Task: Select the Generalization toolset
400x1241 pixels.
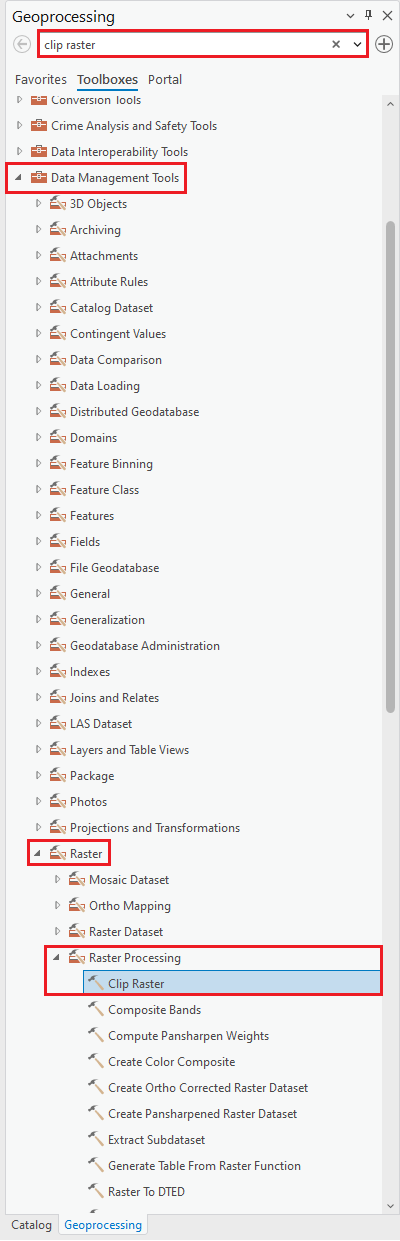Action: click(x=107, y=620)
